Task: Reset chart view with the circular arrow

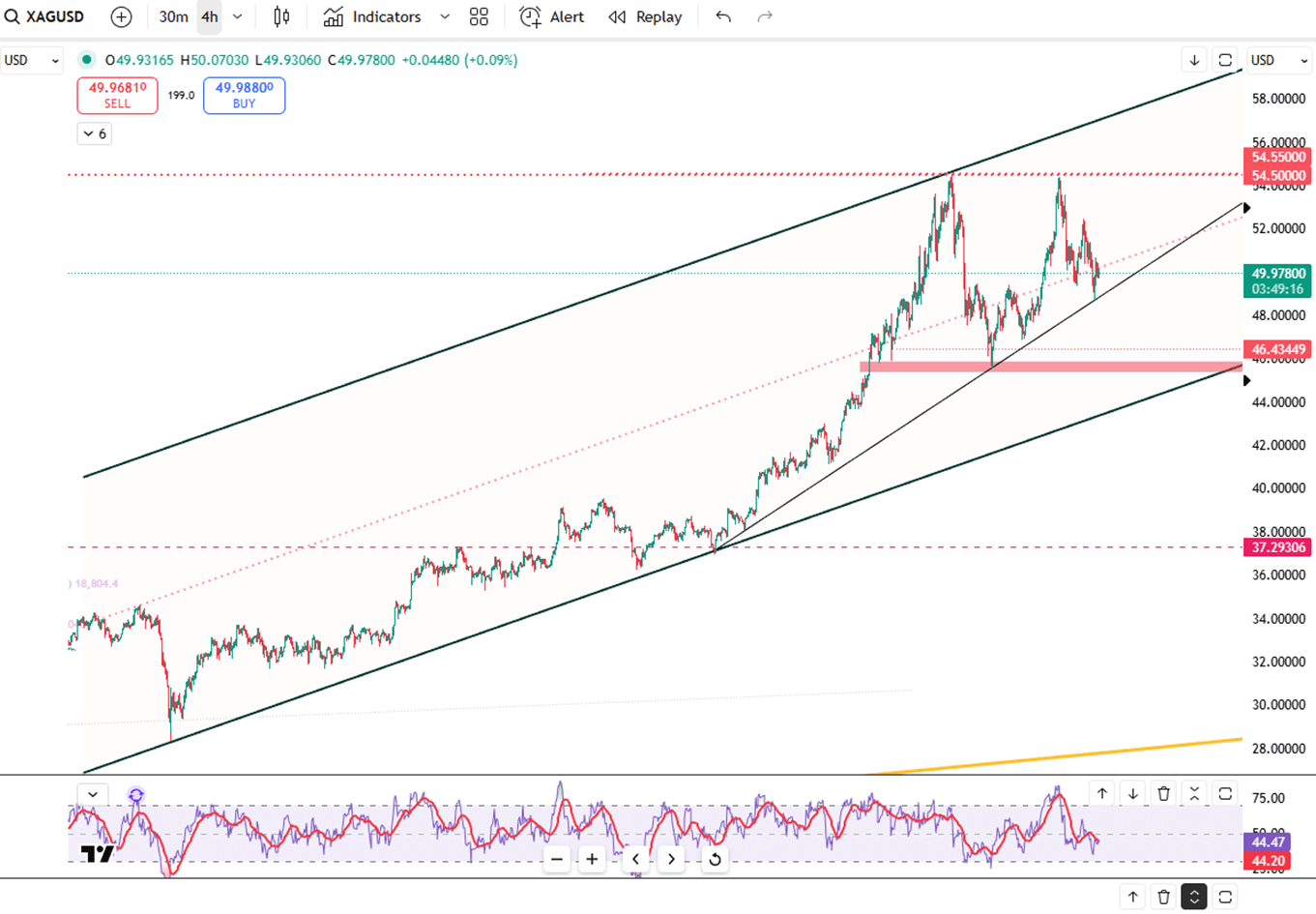Action: (715, 859)
